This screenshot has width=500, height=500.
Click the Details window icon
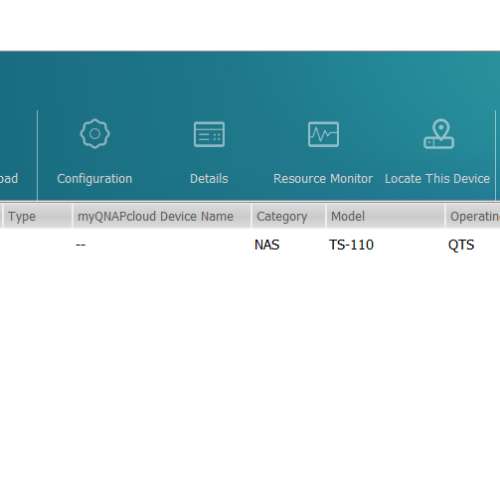click(209, 134)
